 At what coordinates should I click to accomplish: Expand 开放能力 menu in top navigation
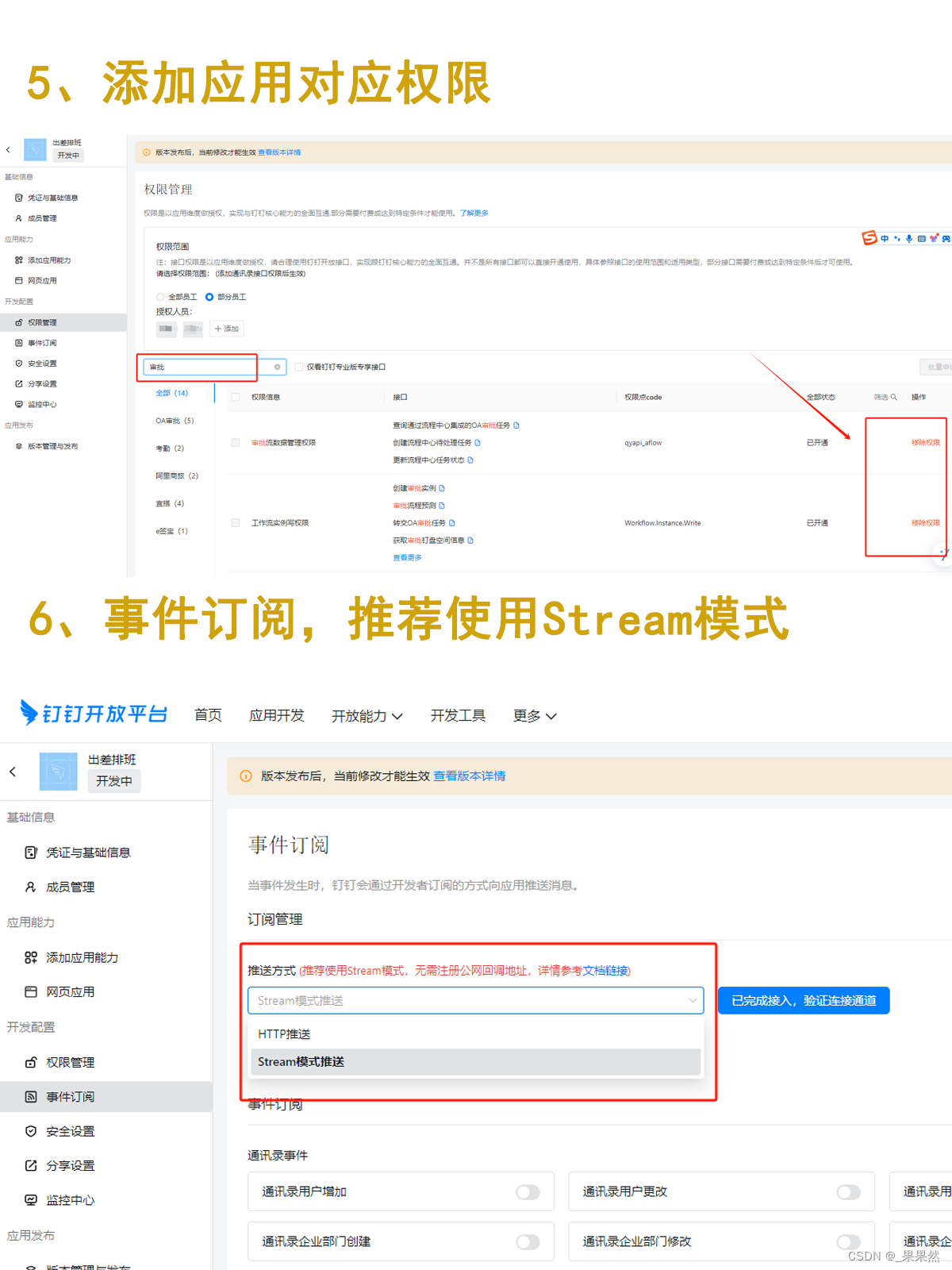click(367, 716)
